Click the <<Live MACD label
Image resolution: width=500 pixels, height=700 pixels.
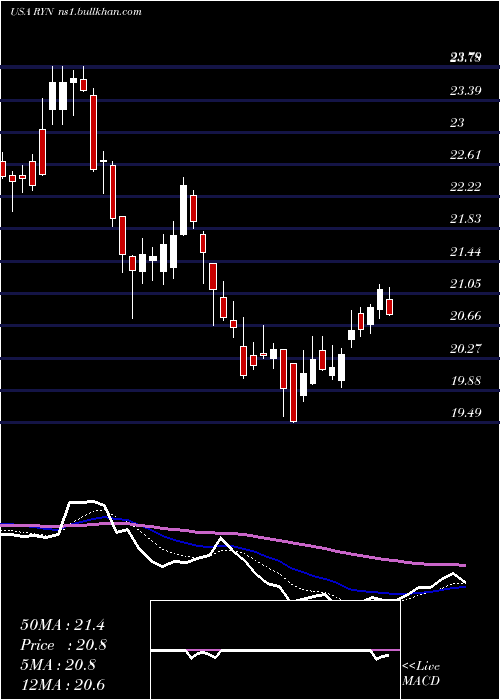[421, 674]
